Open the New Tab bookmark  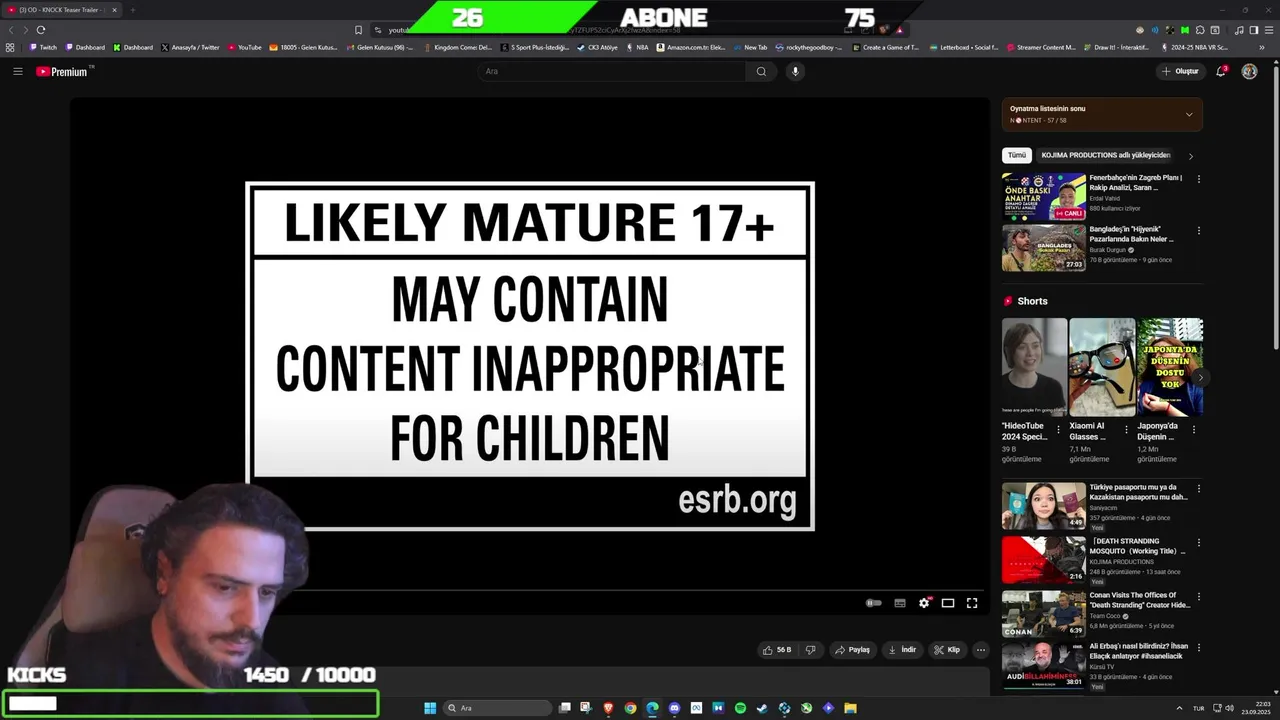pos(750,47)
